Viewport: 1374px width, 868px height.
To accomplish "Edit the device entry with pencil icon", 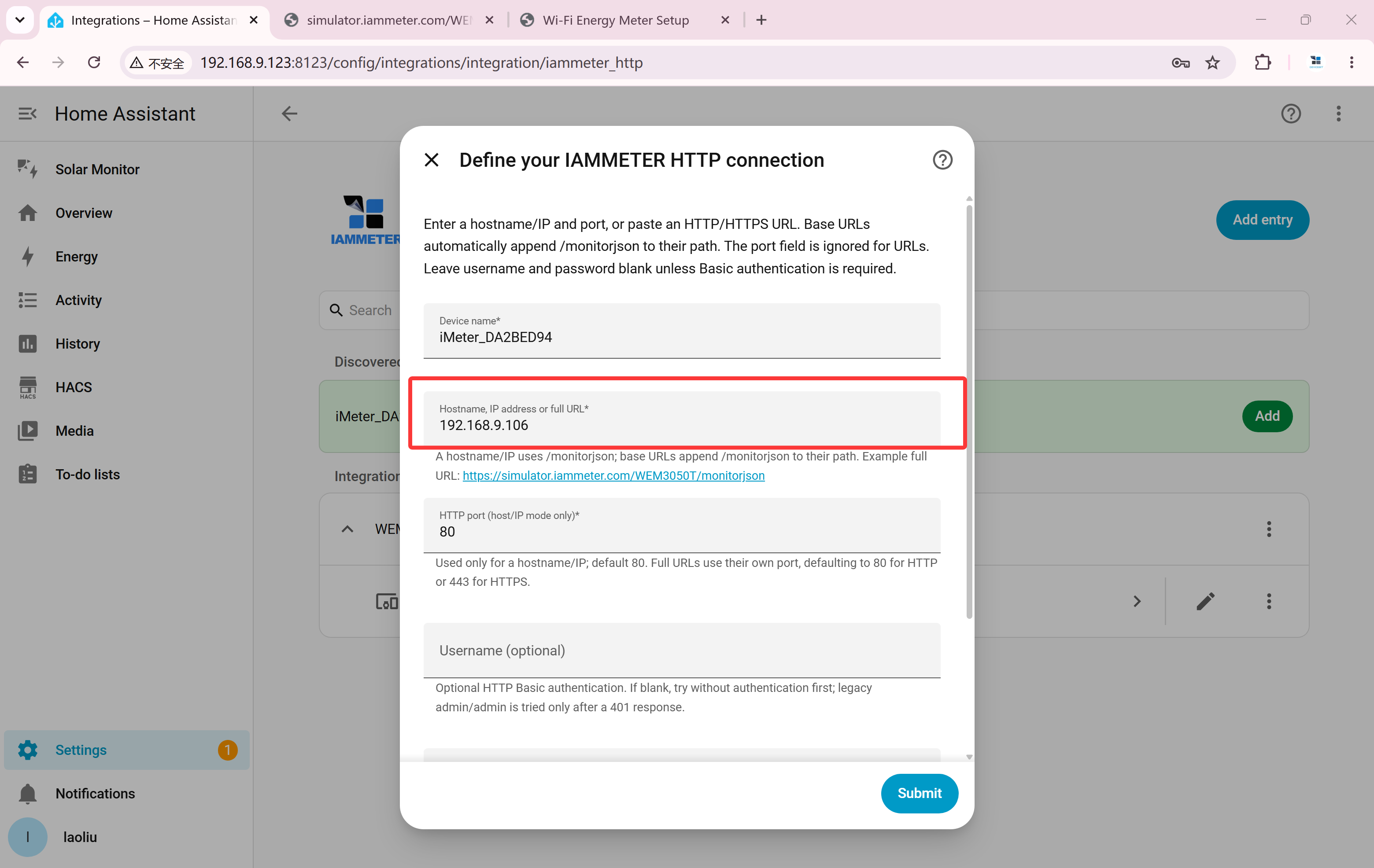I will pyautogui.click(x=1205, y=601).
